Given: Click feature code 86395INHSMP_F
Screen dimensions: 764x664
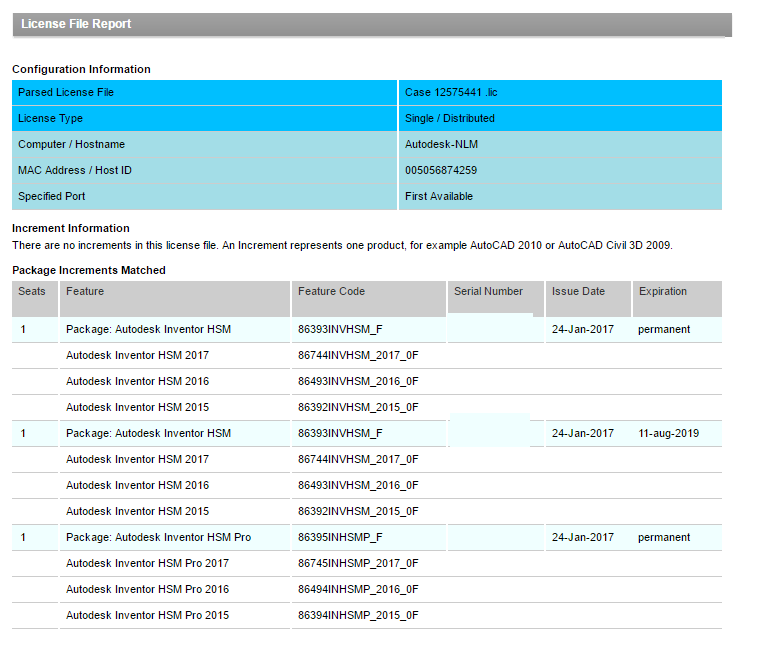Looking at the screenshot, I should [340, 537].
